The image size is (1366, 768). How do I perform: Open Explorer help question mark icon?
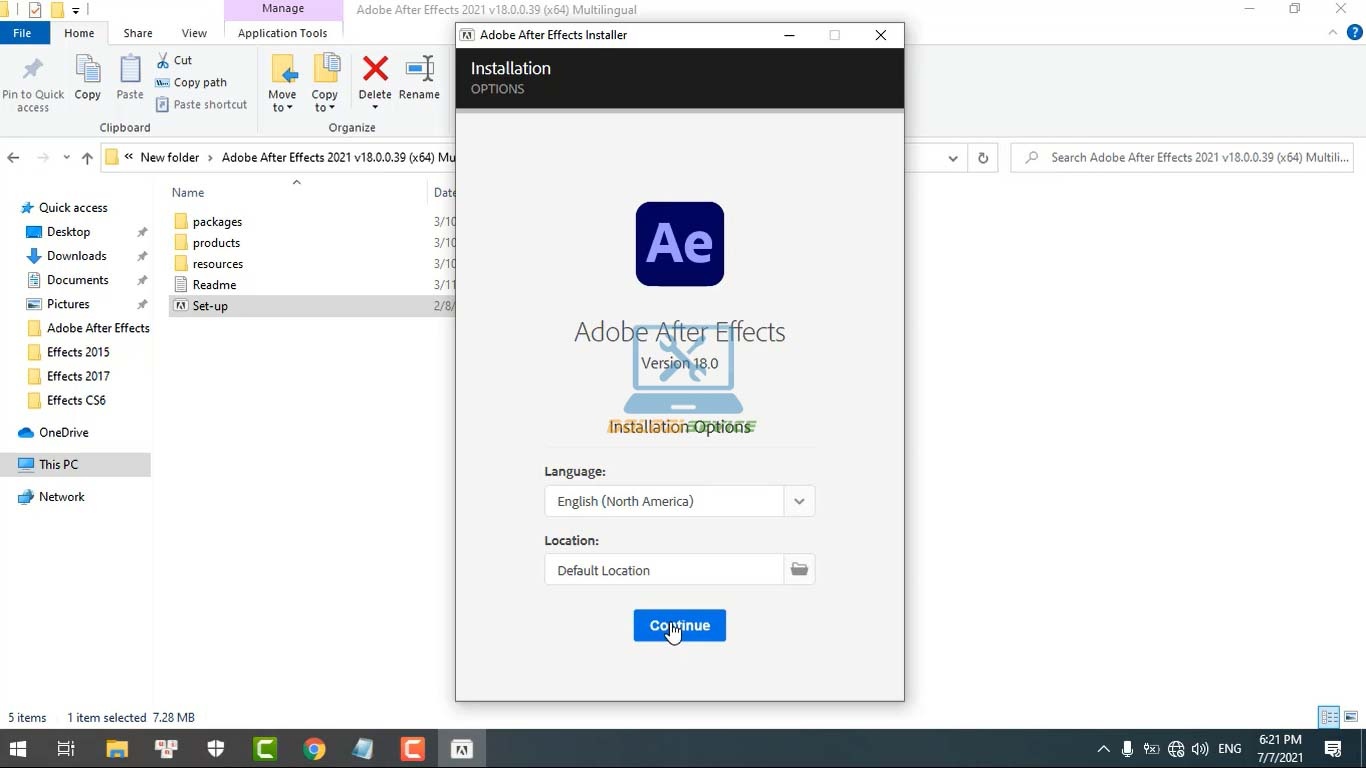click(1355, 33)
